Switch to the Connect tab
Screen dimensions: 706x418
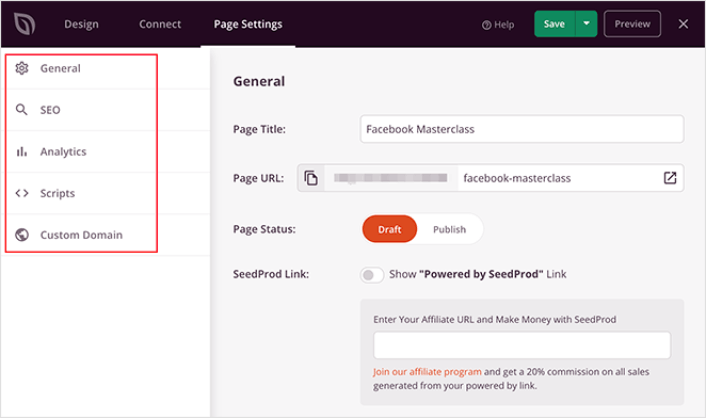160,24
